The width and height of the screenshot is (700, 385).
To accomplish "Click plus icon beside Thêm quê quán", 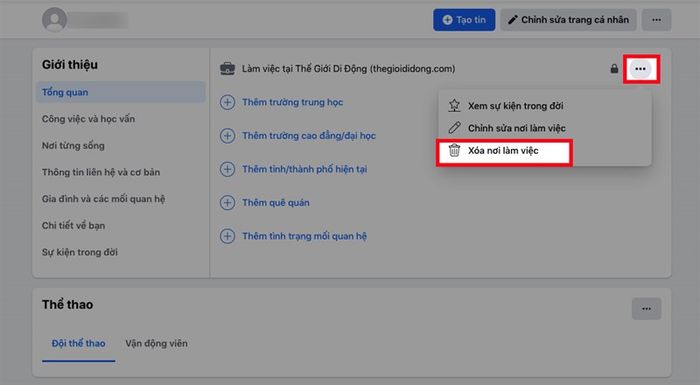I will pos(227,203).
